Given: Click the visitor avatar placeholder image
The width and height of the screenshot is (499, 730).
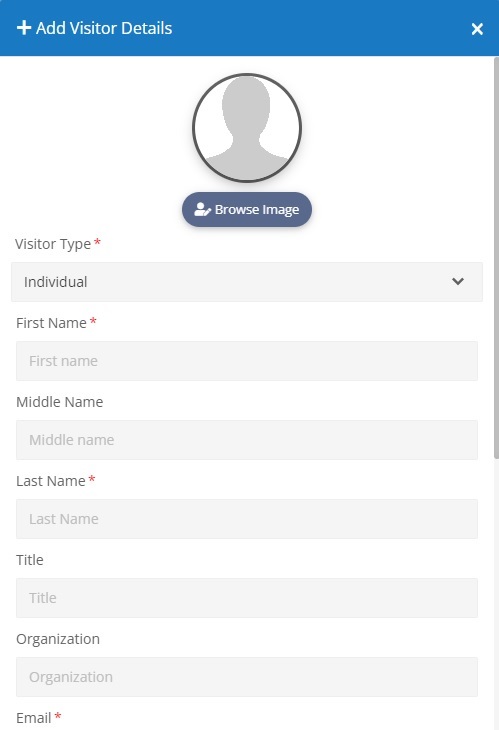Looking at the screenshot, I should point(247,128).
